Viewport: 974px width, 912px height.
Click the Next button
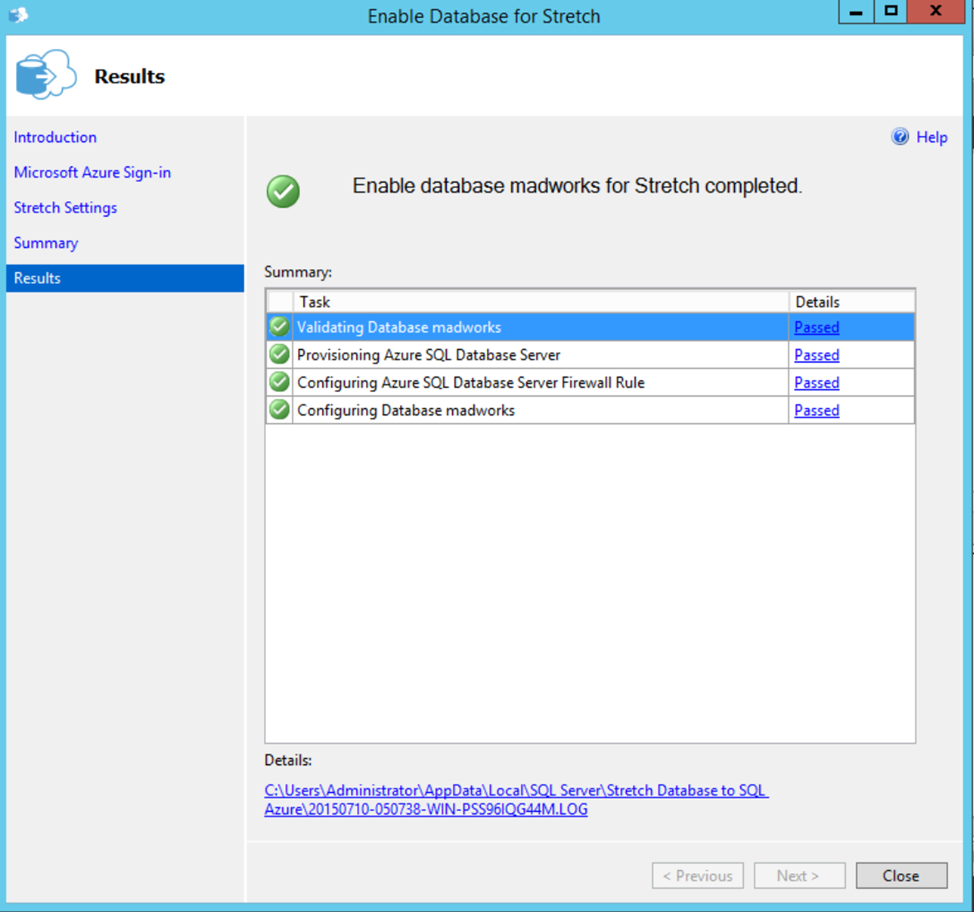pyautogui.click(x=799, y=875)
